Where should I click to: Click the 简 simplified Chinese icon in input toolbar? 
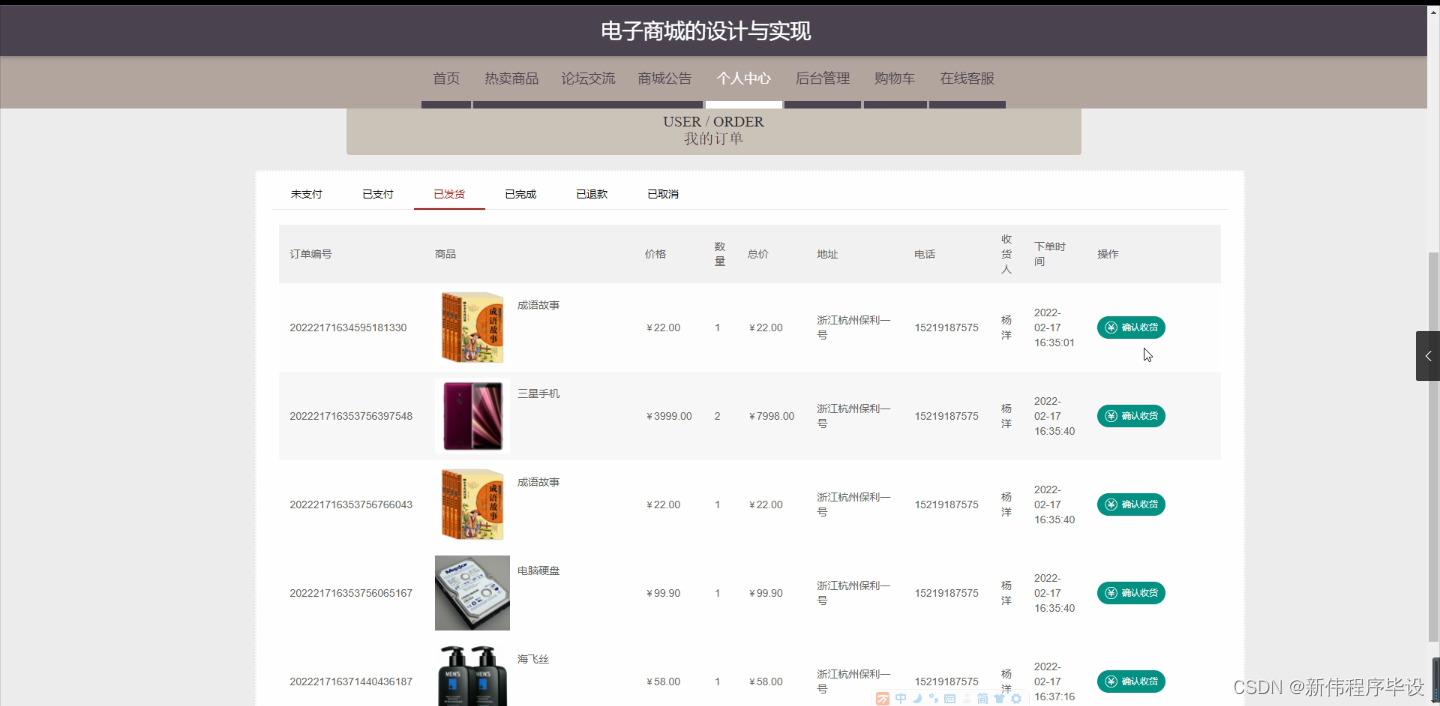(x=983, y=698)
